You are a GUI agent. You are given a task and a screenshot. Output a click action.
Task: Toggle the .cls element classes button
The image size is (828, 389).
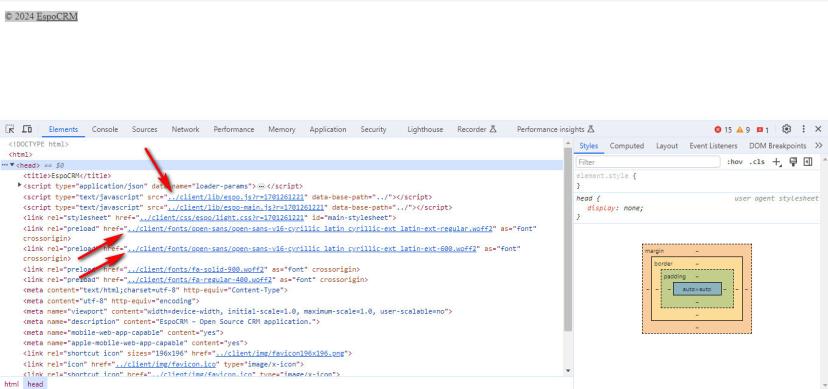[x=757, y=162]
